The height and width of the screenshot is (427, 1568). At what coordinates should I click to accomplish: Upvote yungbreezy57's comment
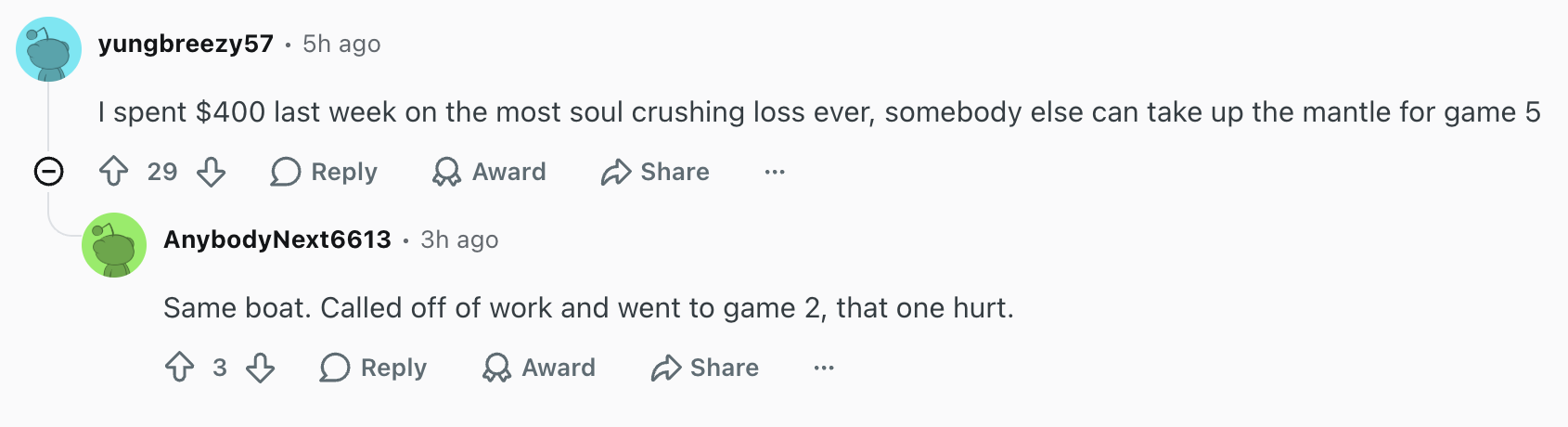(114, 172)
